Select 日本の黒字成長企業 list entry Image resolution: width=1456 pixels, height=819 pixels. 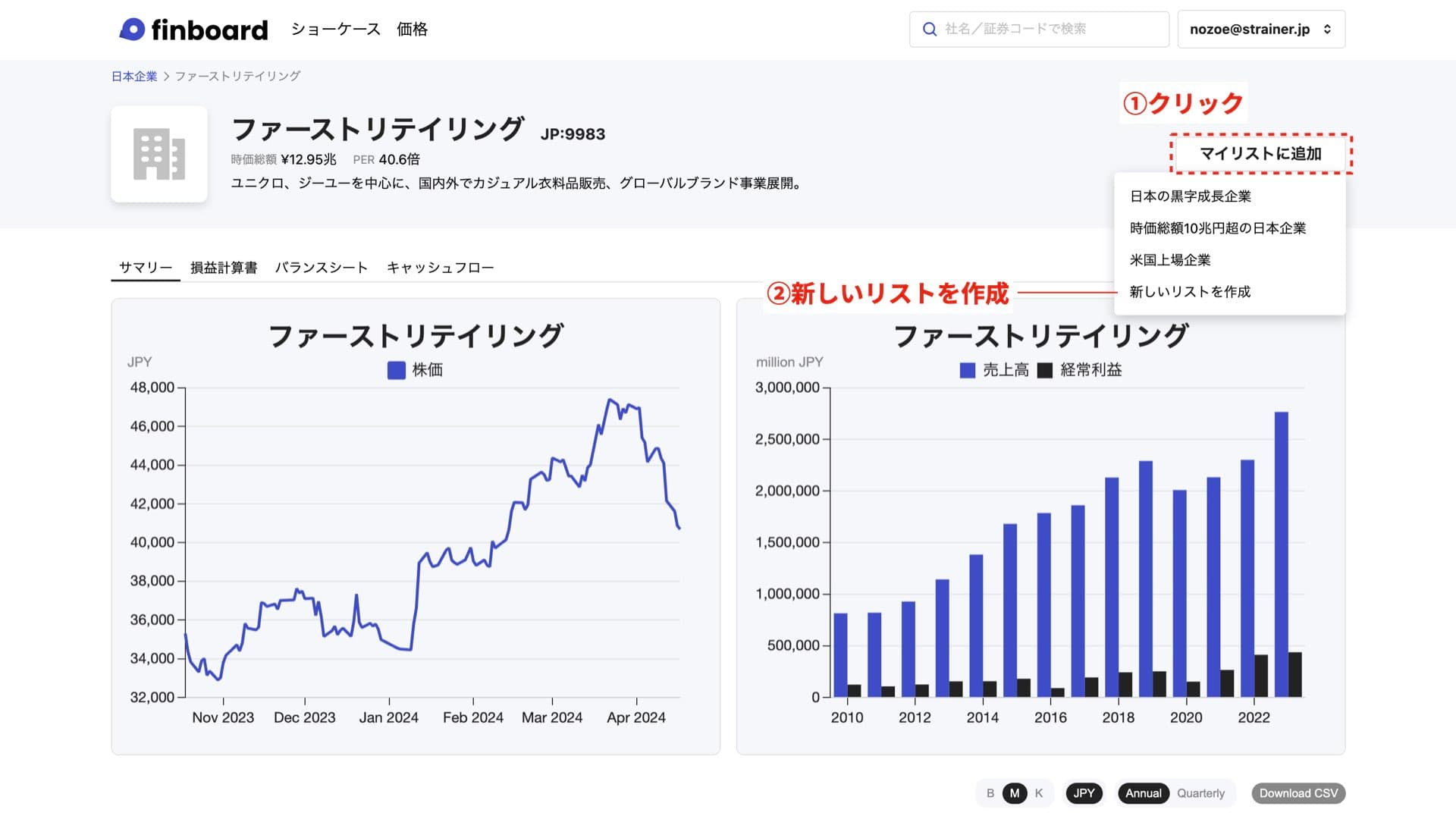[x=1190, y=196]
